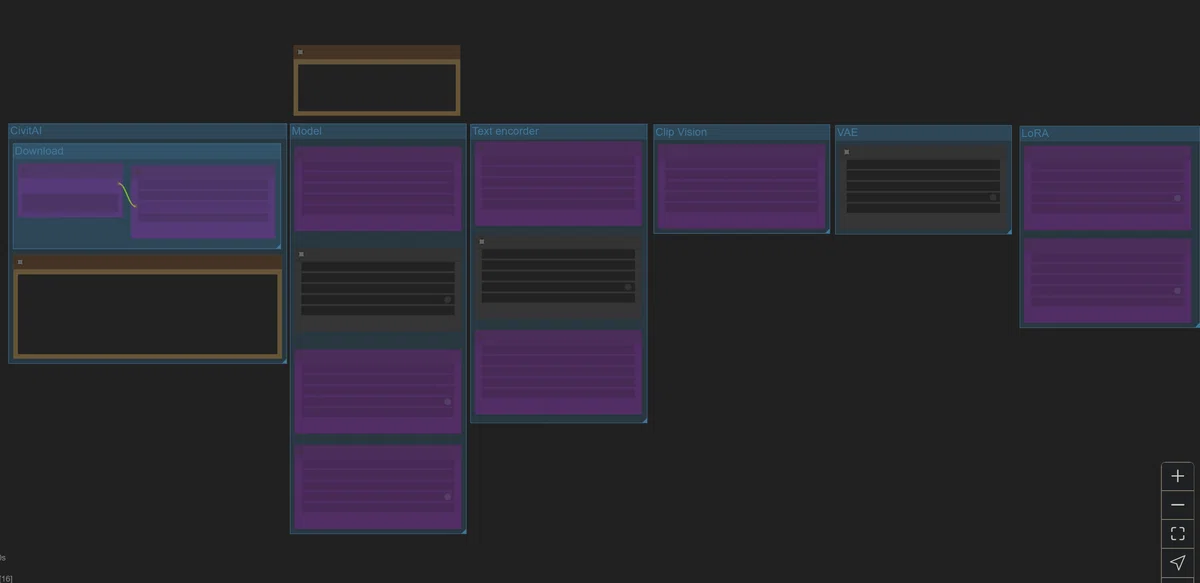Click the collapse dot on the VAE node
Image resolution: width=1200 pixels, height=583 pixels.
coord(846,152)
